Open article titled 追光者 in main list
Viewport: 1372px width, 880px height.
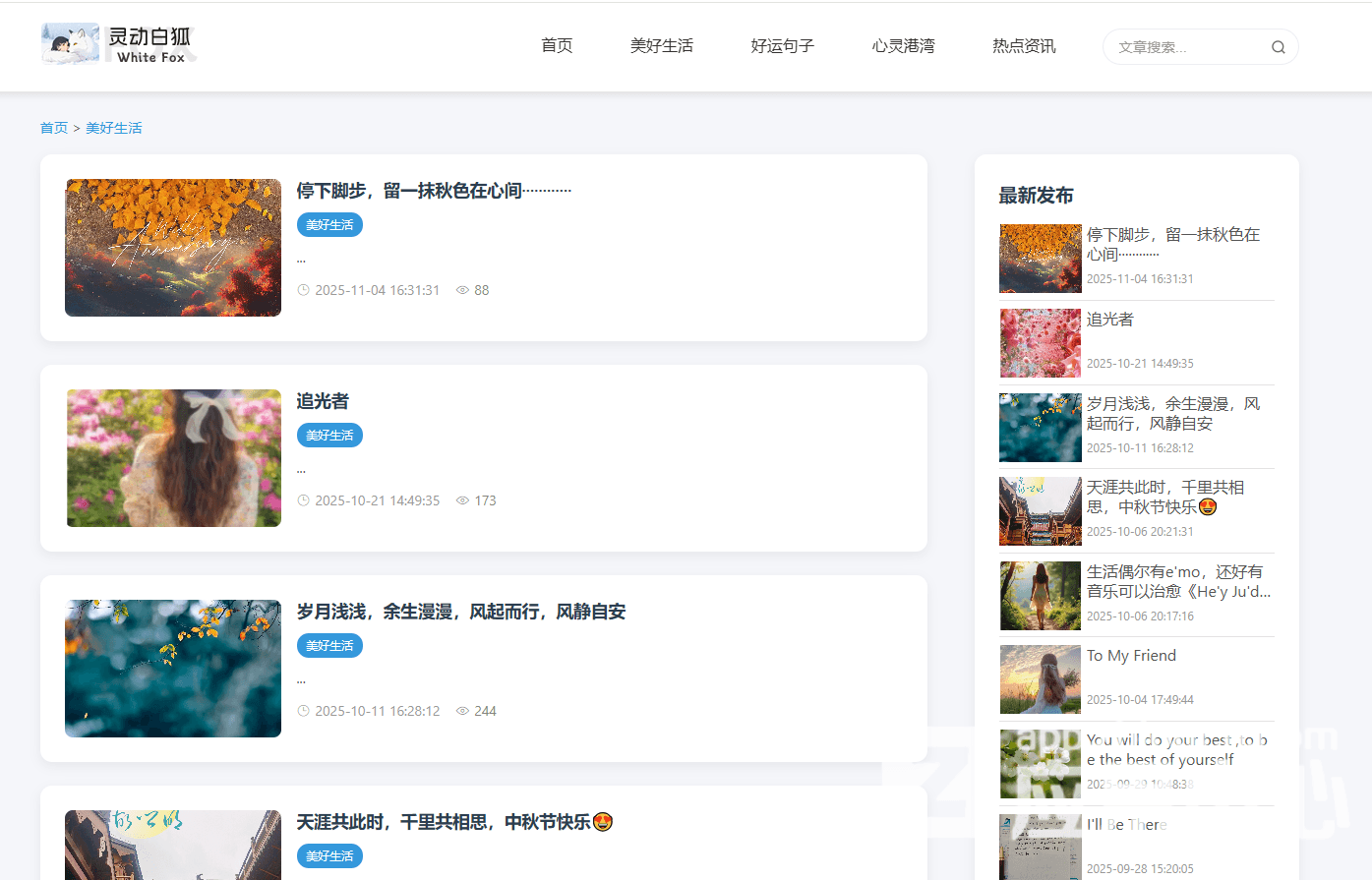(x=323, y=401)
